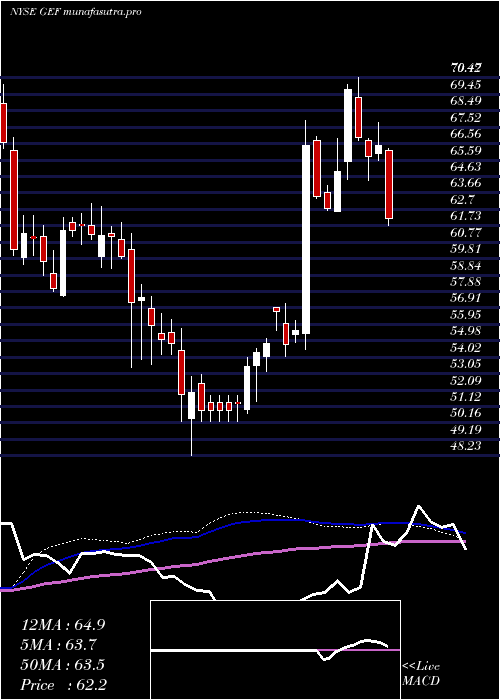
Task: Click the 66.56 price axis label
Action: tap(466, 134)
